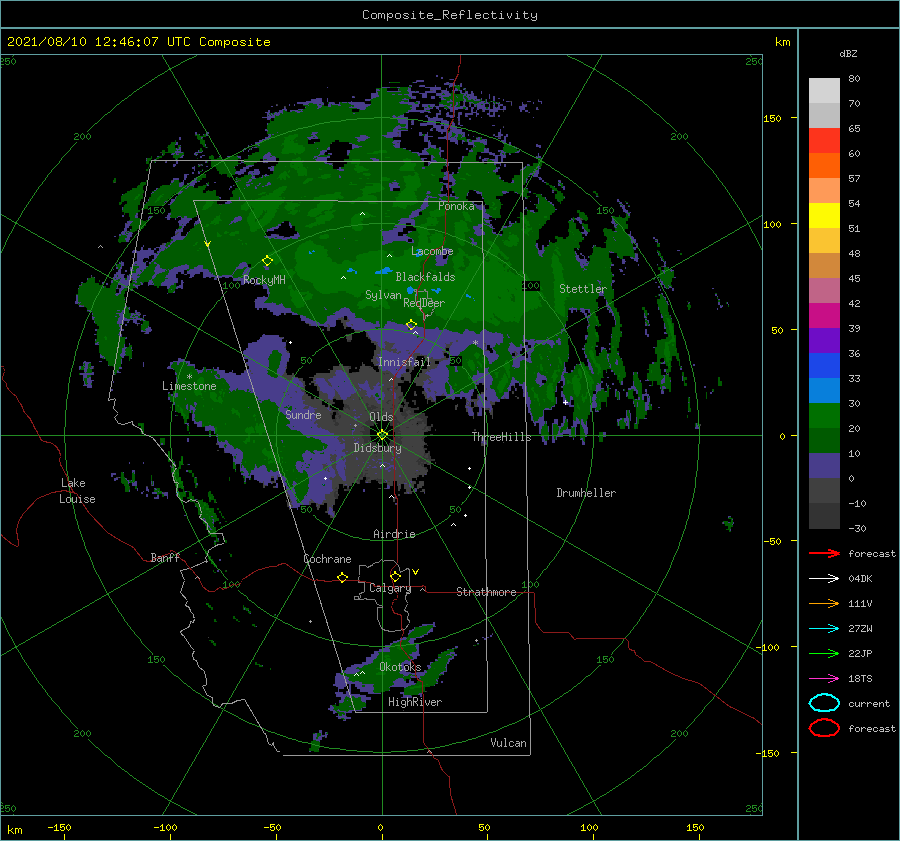Click the 80 dBZ light gray swatch
The width and height of the screenshot is (900, 841).
pyautogui.click(x=824, y=90)
